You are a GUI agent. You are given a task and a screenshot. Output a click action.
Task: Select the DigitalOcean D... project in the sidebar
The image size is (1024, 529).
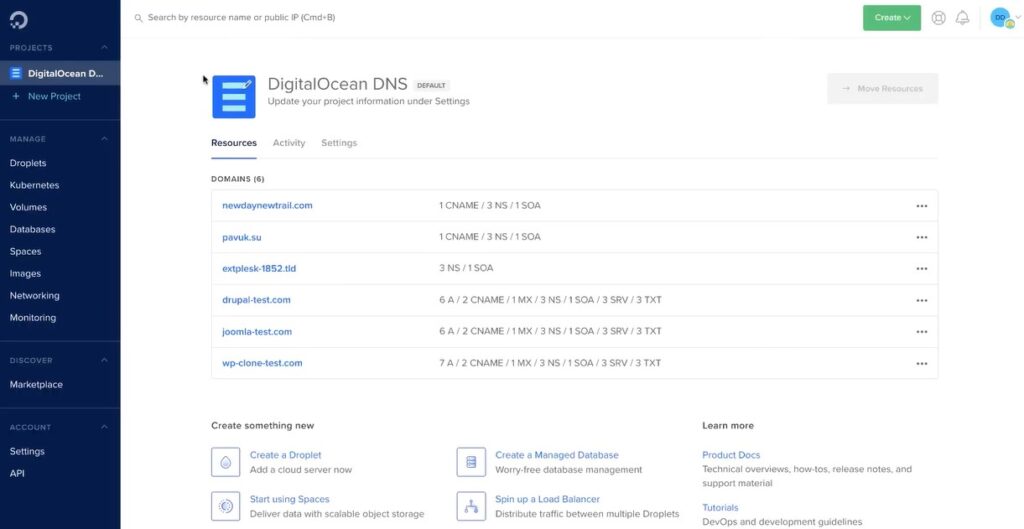(x=60, y=73)
